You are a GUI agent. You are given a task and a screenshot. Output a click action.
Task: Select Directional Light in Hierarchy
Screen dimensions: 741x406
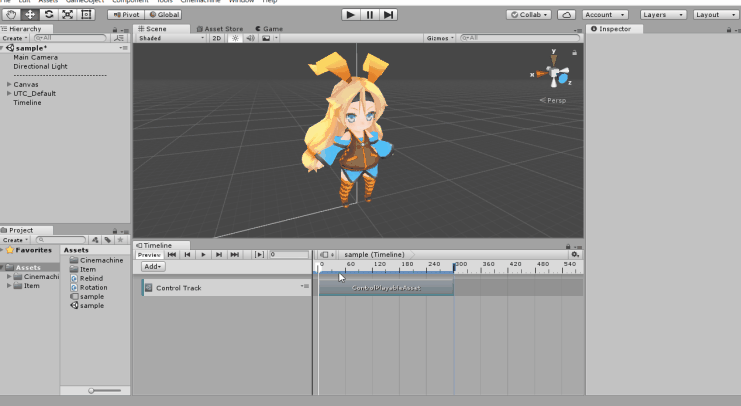(40, 67)
